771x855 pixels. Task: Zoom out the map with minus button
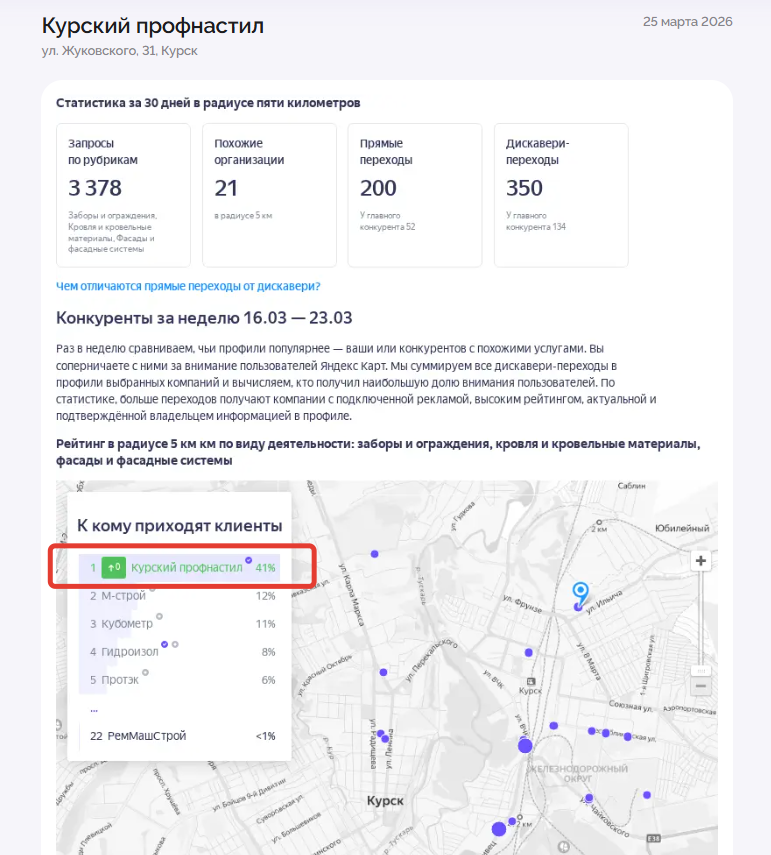click(x=701, y=686)
